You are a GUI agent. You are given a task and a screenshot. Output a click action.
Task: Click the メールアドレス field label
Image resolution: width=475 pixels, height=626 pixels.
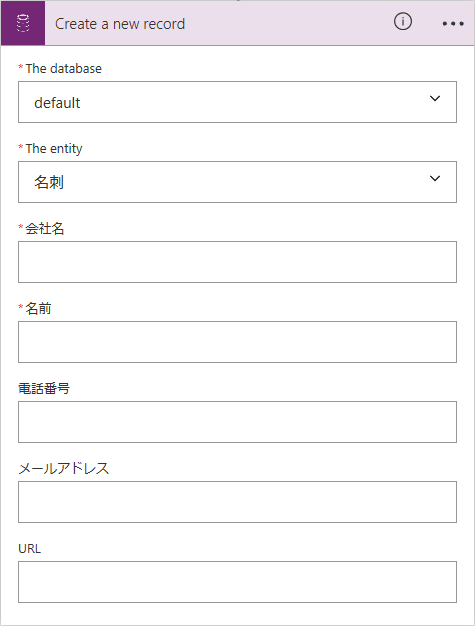click(x=64, y=468)
